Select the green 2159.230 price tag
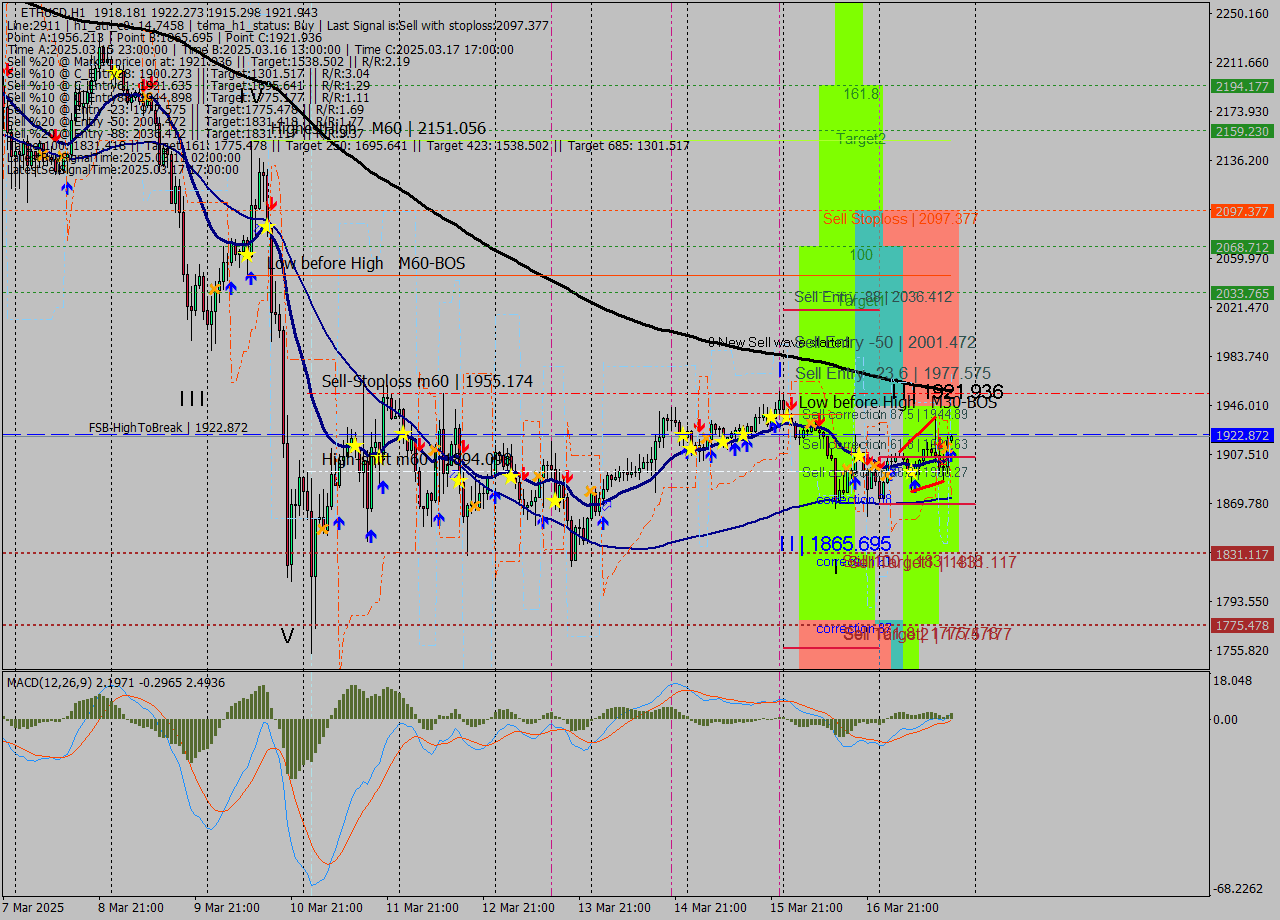Viewport: 1280px width, 920px height. [x=1241, y=131]
